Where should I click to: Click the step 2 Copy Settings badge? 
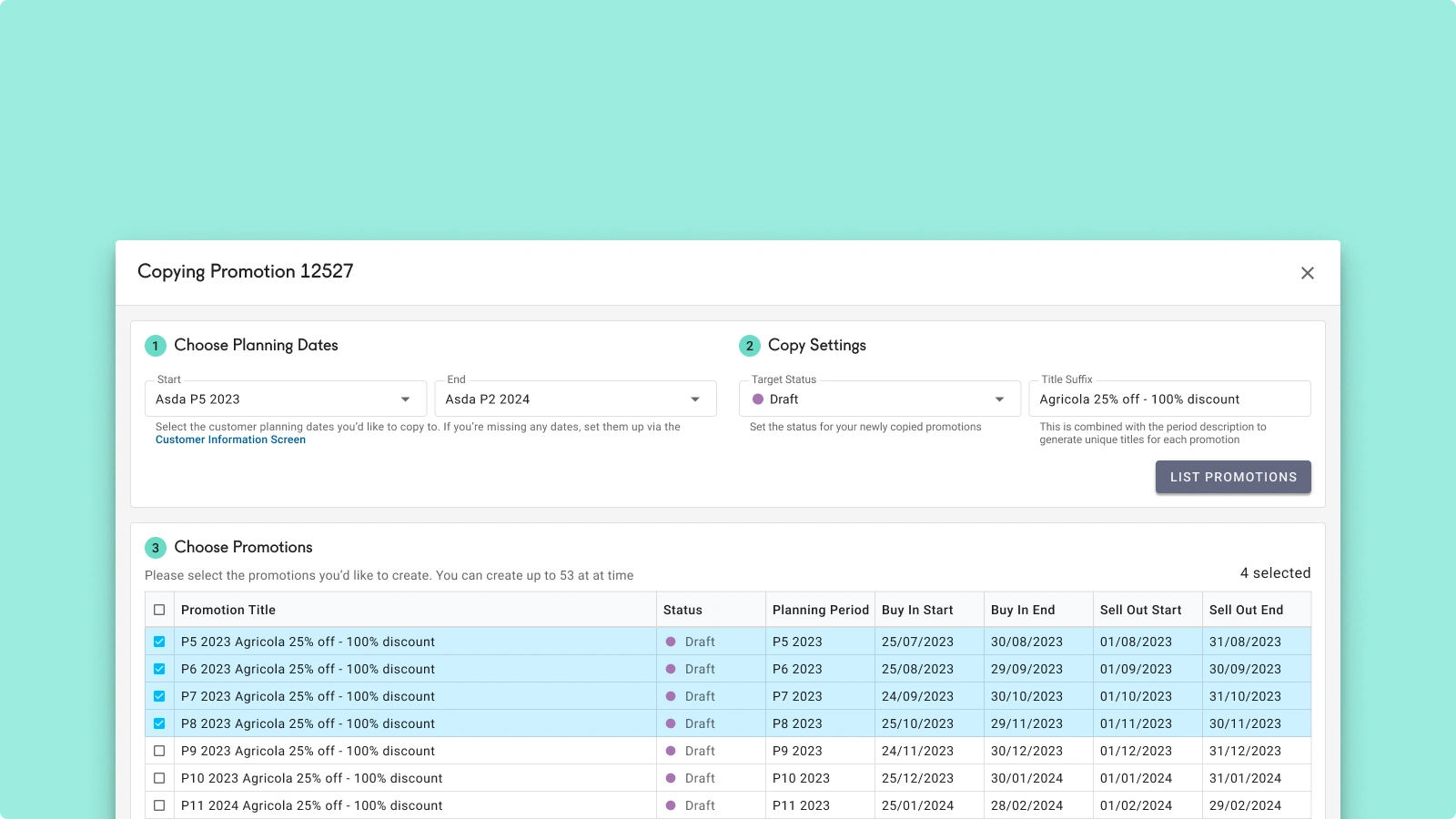click(750, 346)
